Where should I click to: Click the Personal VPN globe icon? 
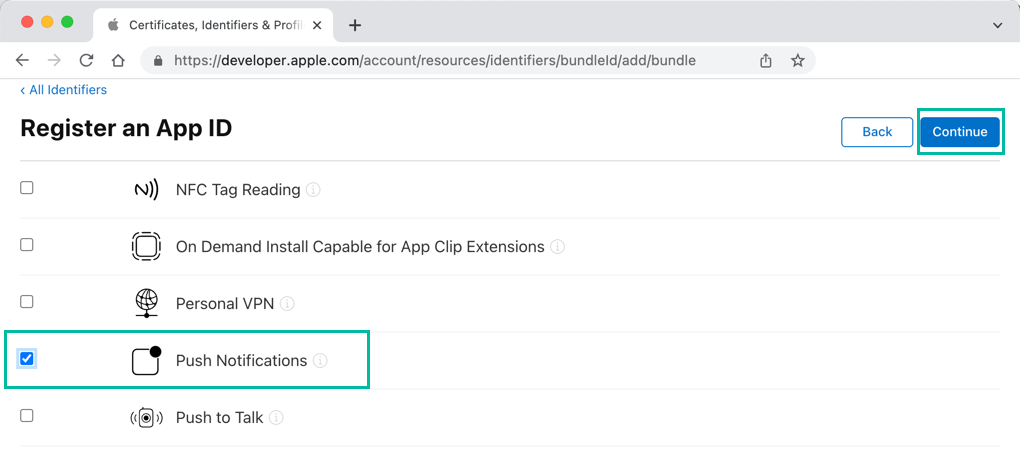tap(146, 303)
